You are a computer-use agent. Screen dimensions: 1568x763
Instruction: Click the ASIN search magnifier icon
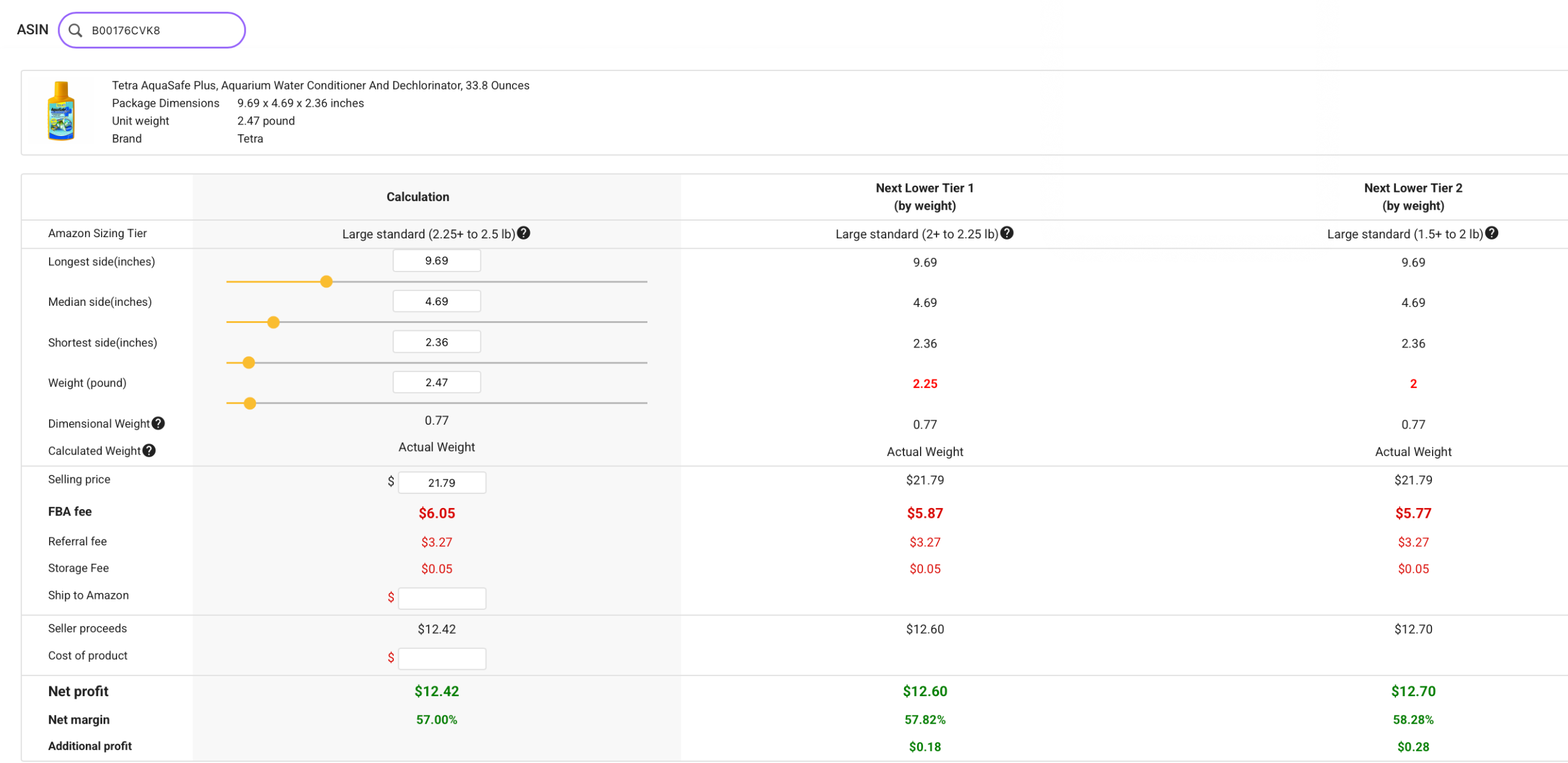coord(75,30)
